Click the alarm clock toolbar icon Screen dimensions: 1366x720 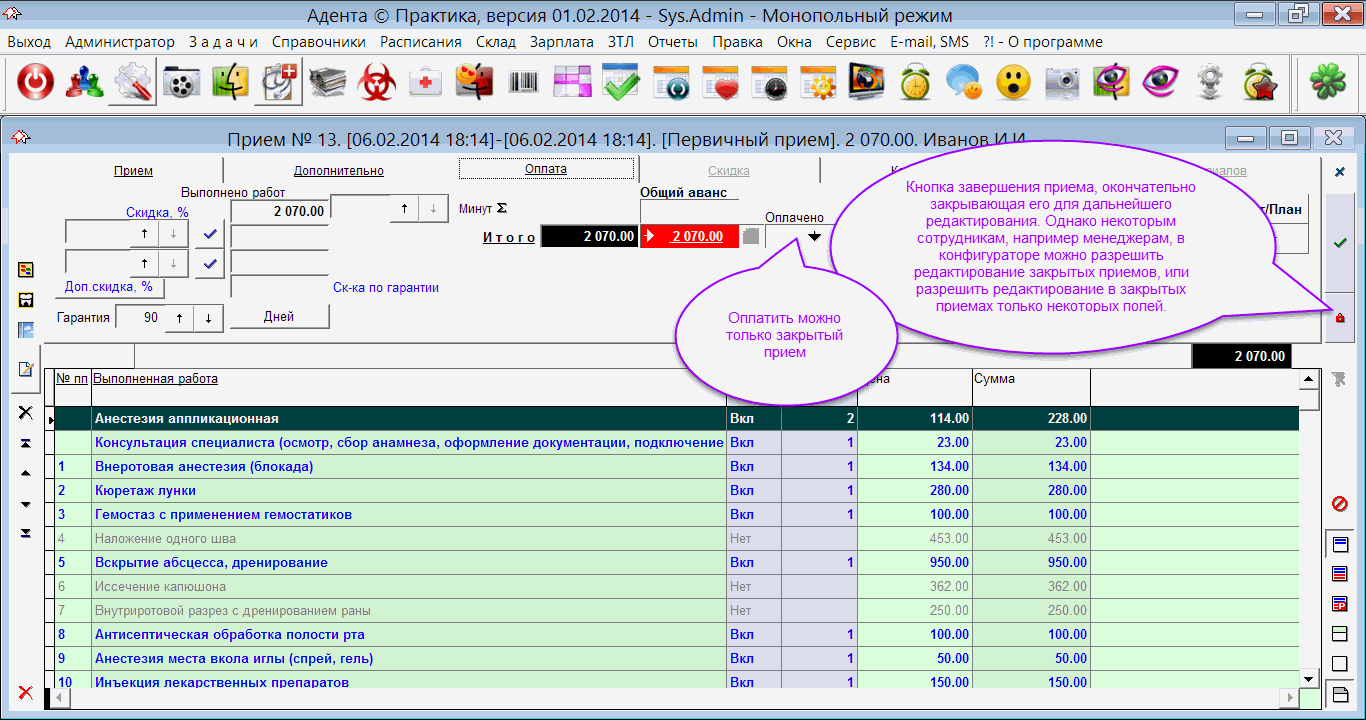(915, 84)
